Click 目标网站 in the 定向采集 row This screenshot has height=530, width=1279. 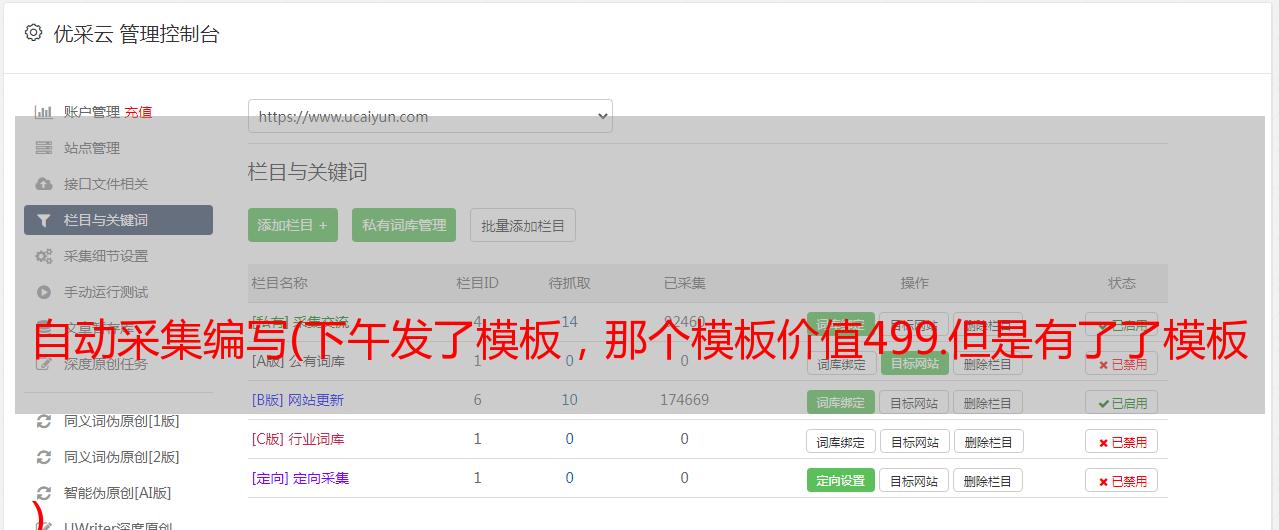click(x=914, y=480)
